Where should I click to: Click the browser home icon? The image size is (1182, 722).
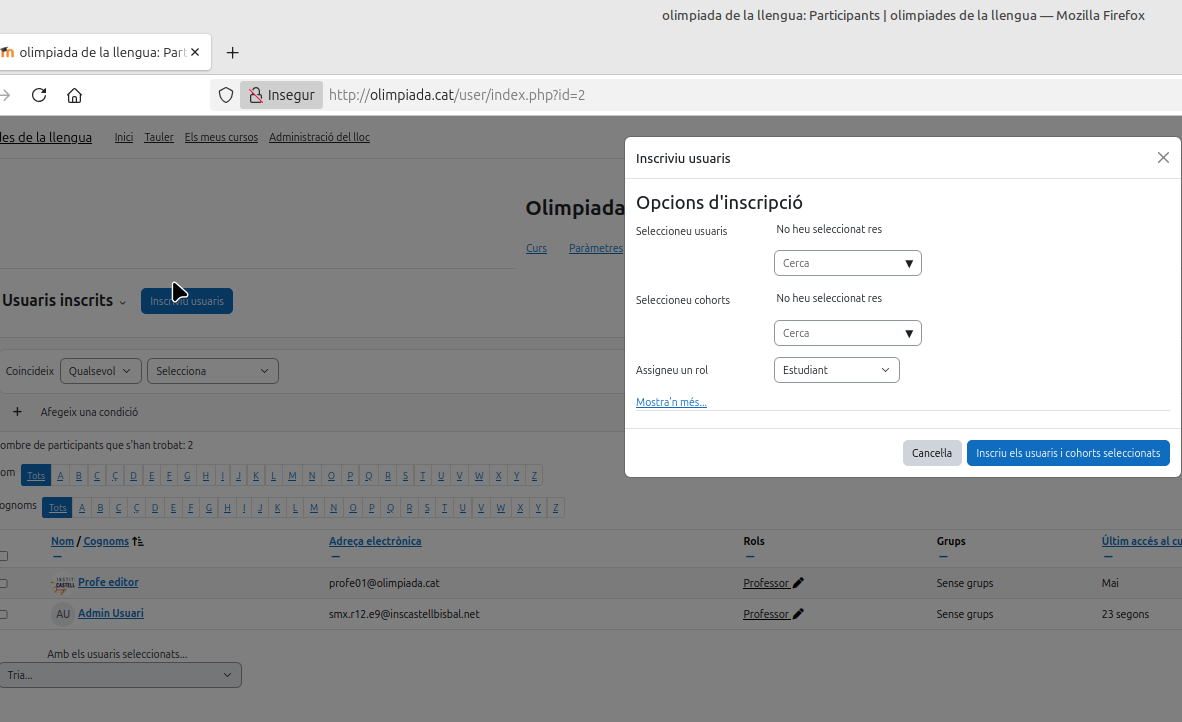pos(74,95)
